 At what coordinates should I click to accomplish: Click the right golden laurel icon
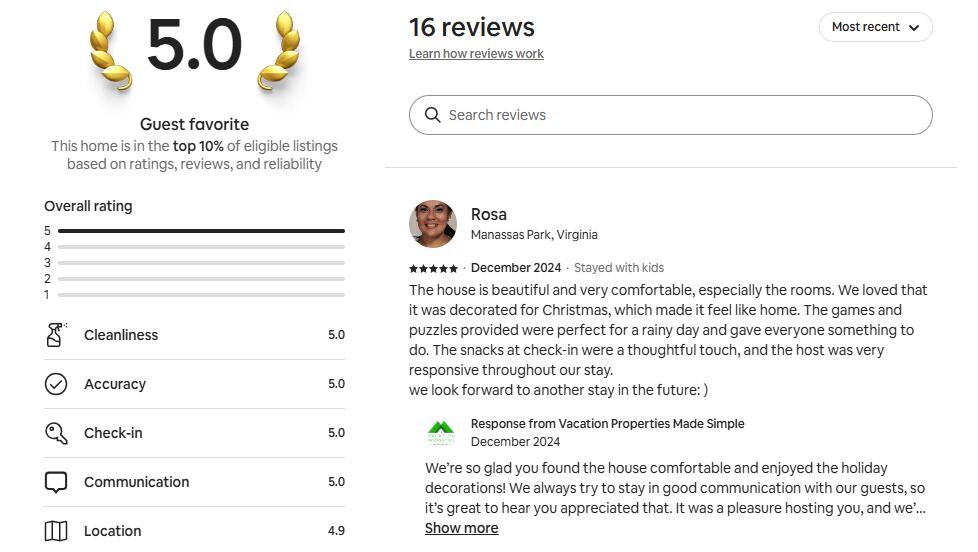point(279,52)
